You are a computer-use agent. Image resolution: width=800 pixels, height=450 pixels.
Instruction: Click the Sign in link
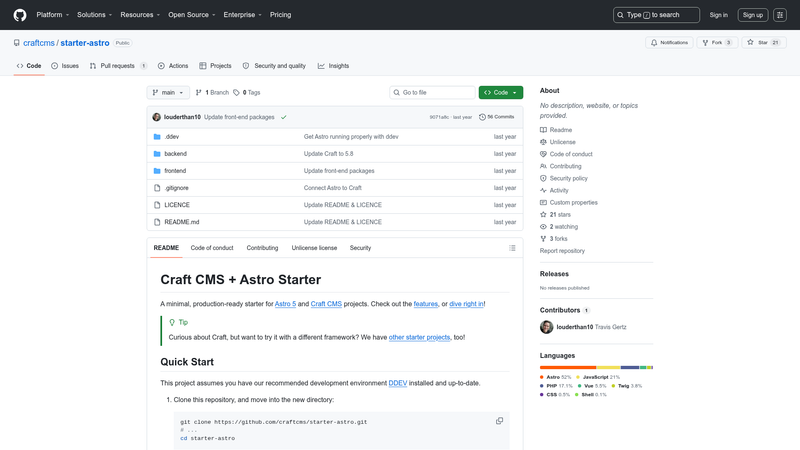[x=718, y=15]
